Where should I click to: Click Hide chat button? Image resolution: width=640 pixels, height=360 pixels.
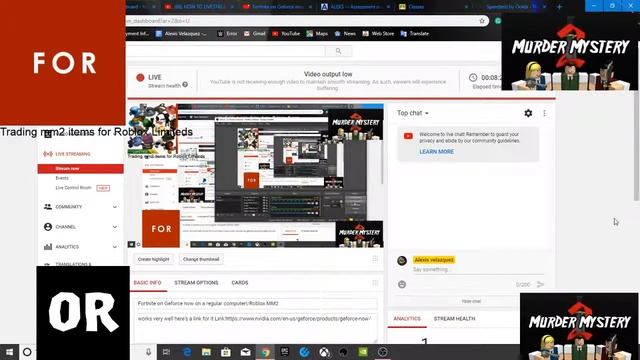click(x=471, y=301)
